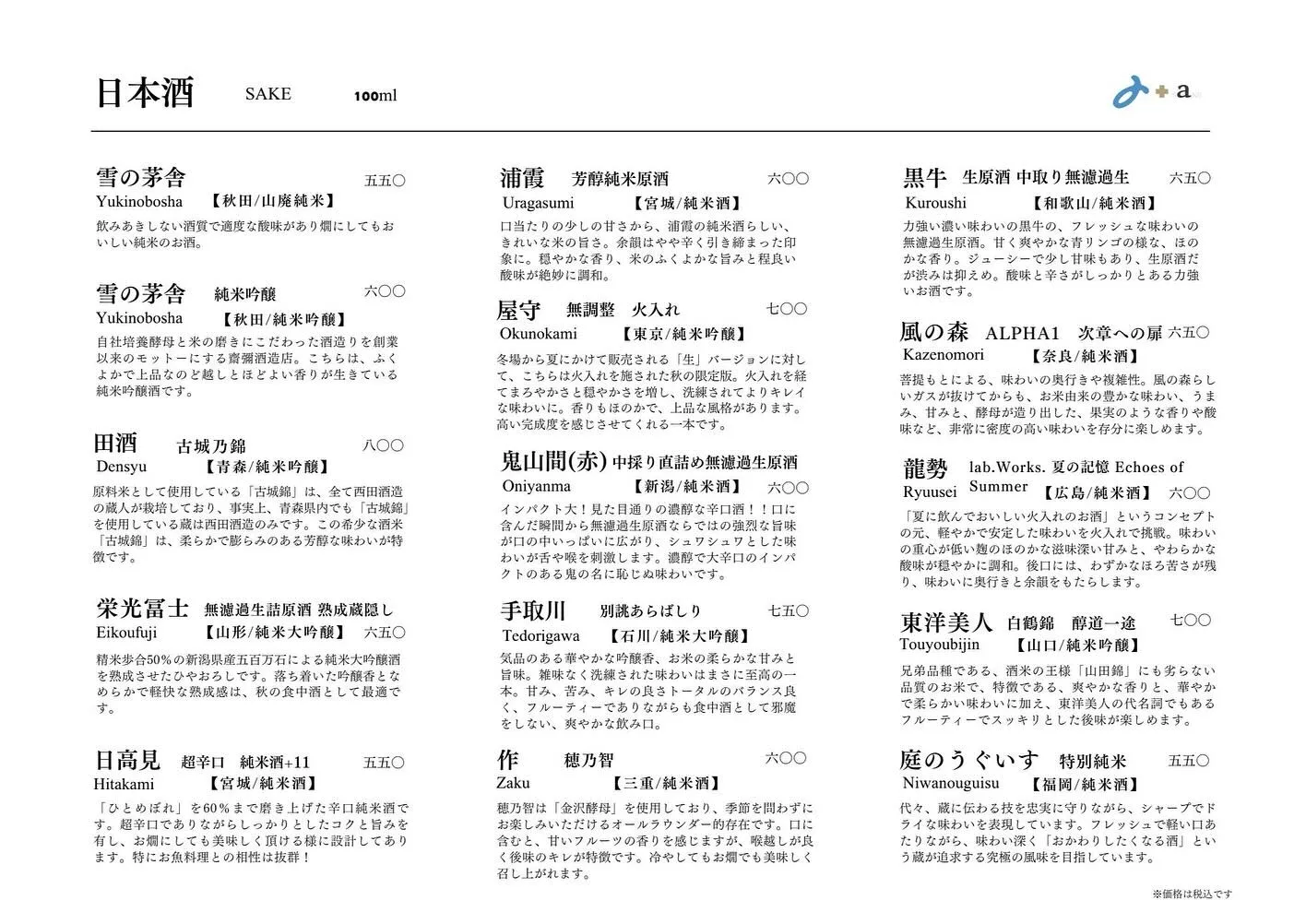Select the Touyoubijin 白鶴錦 entry price 七〇〇

click(1191, 621)
